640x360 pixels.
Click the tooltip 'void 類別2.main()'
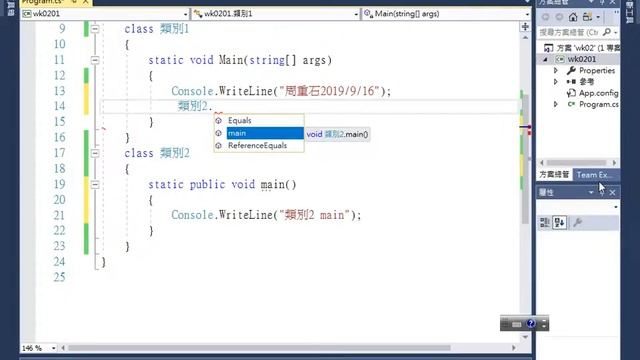[x=338, y=134]
